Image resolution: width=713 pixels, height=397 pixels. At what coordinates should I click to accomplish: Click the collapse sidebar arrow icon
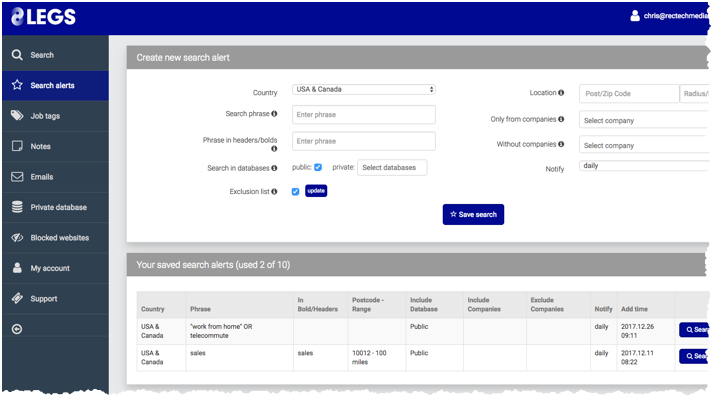click(17, 329)
